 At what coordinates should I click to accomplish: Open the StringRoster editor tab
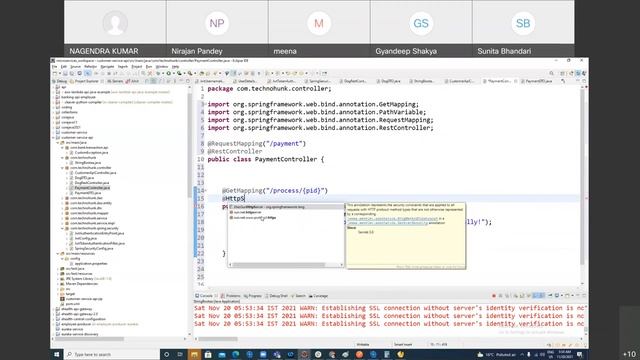point(423,81)
